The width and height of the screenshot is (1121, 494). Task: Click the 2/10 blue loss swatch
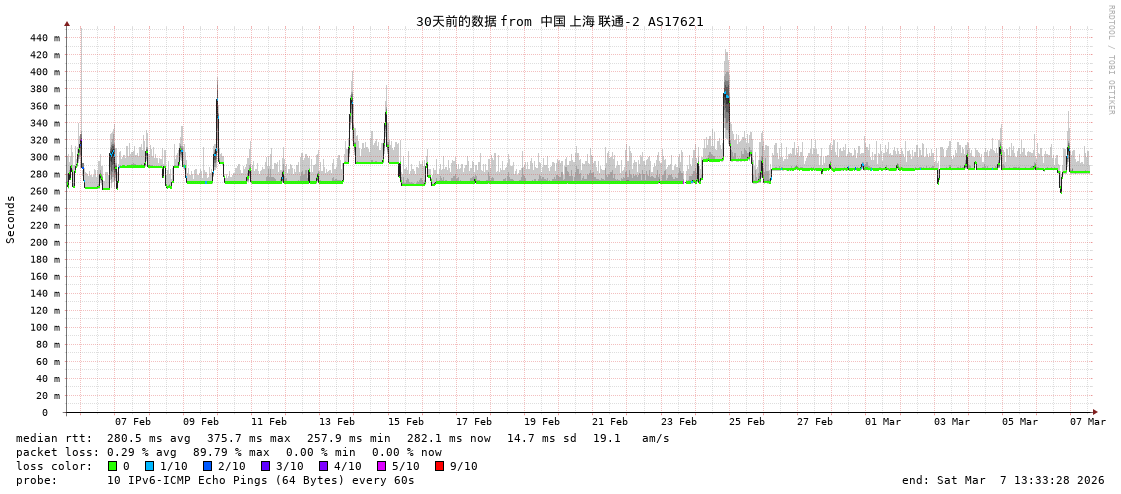pyautogui.click(x=208, y=466)
